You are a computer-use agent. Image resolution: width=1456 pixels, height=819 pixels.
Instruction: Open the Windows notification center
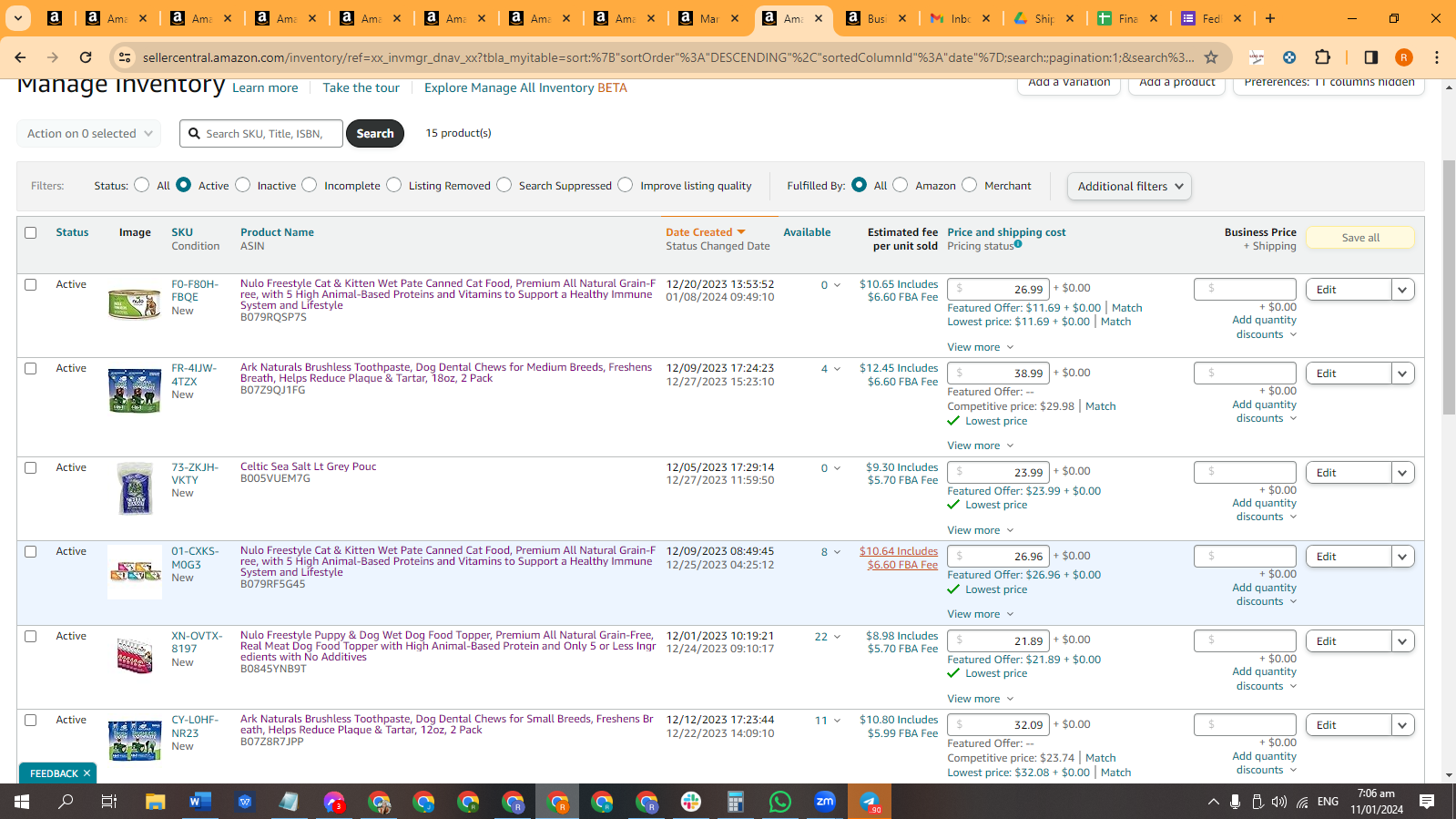tap(1427, 802)
